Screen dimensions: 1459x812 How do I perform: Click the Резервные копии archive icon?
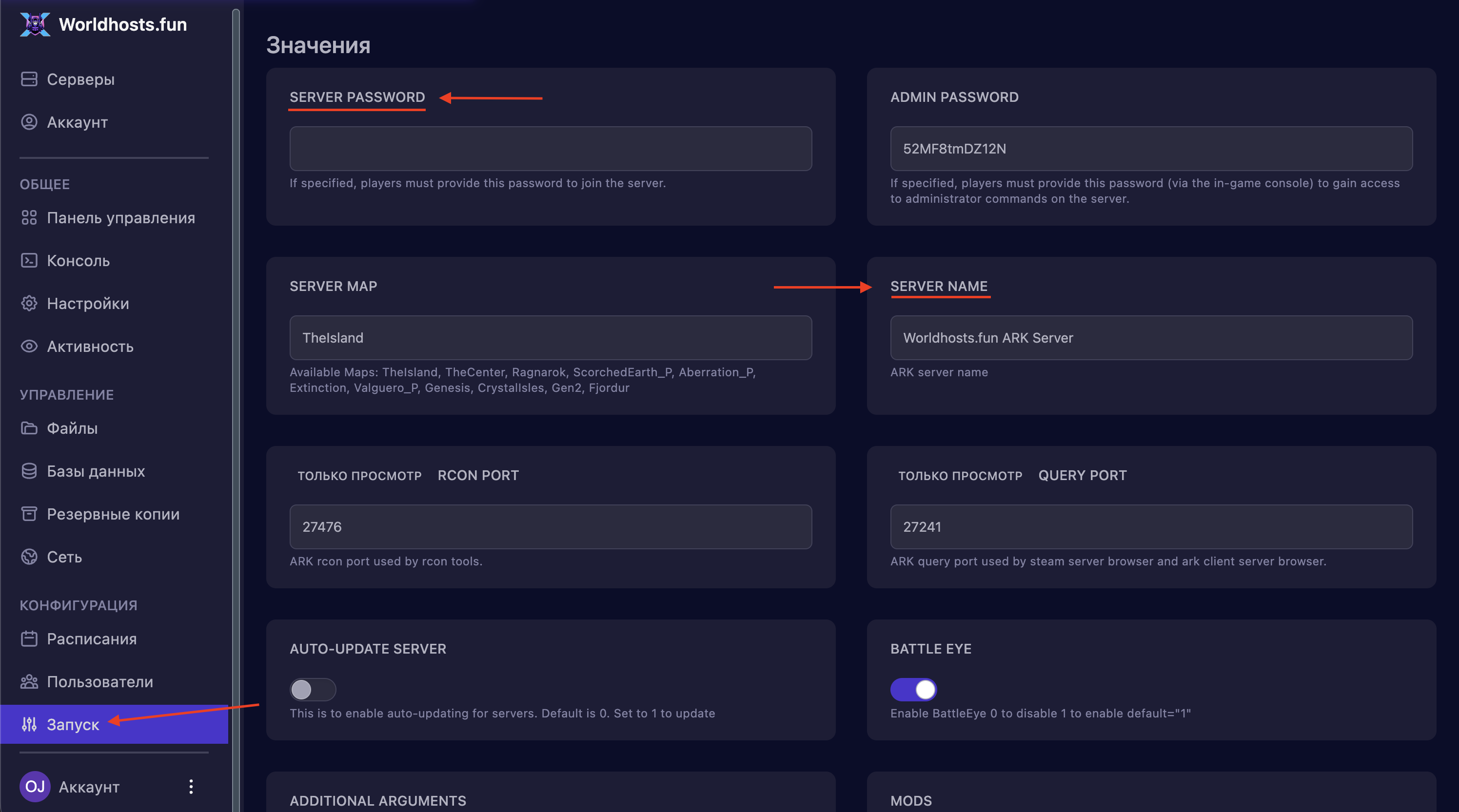(29, 514)
